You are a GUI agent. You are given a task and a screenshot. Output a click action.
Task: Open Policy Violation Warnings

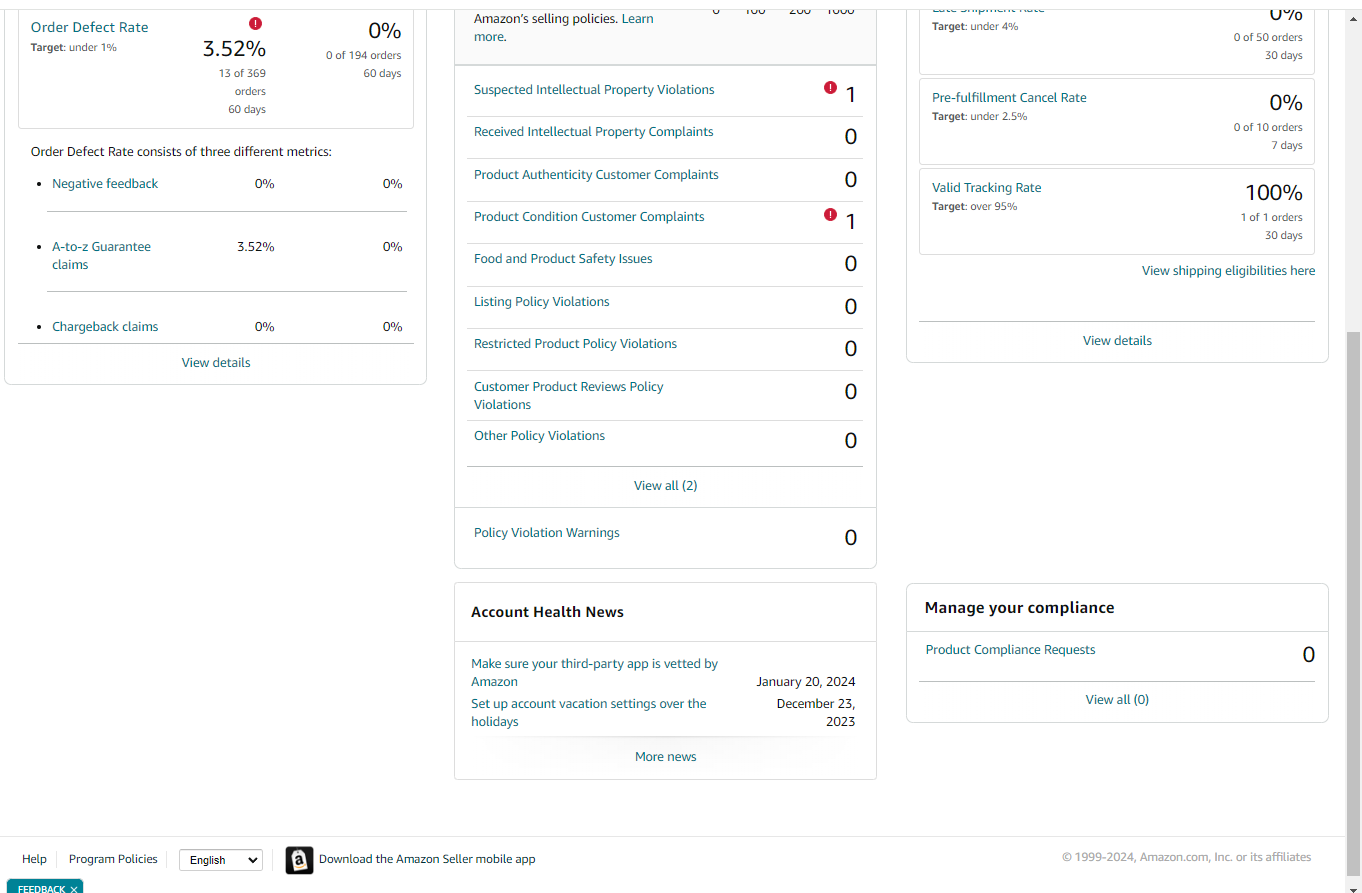[x=547, y=533]
